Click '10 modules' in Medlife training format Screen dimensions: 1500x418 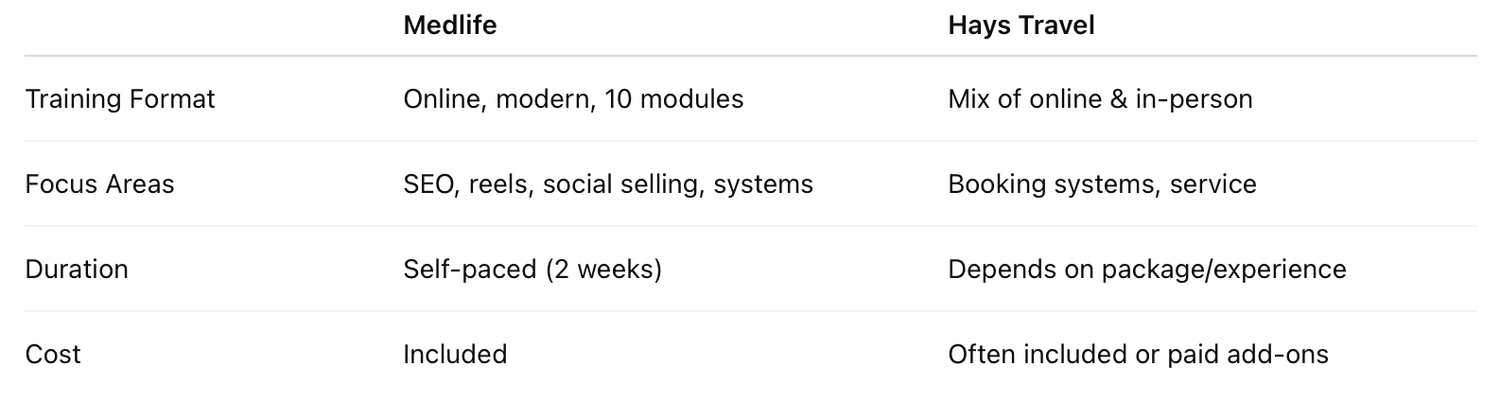pyautogui.click(x=674, y=99)
